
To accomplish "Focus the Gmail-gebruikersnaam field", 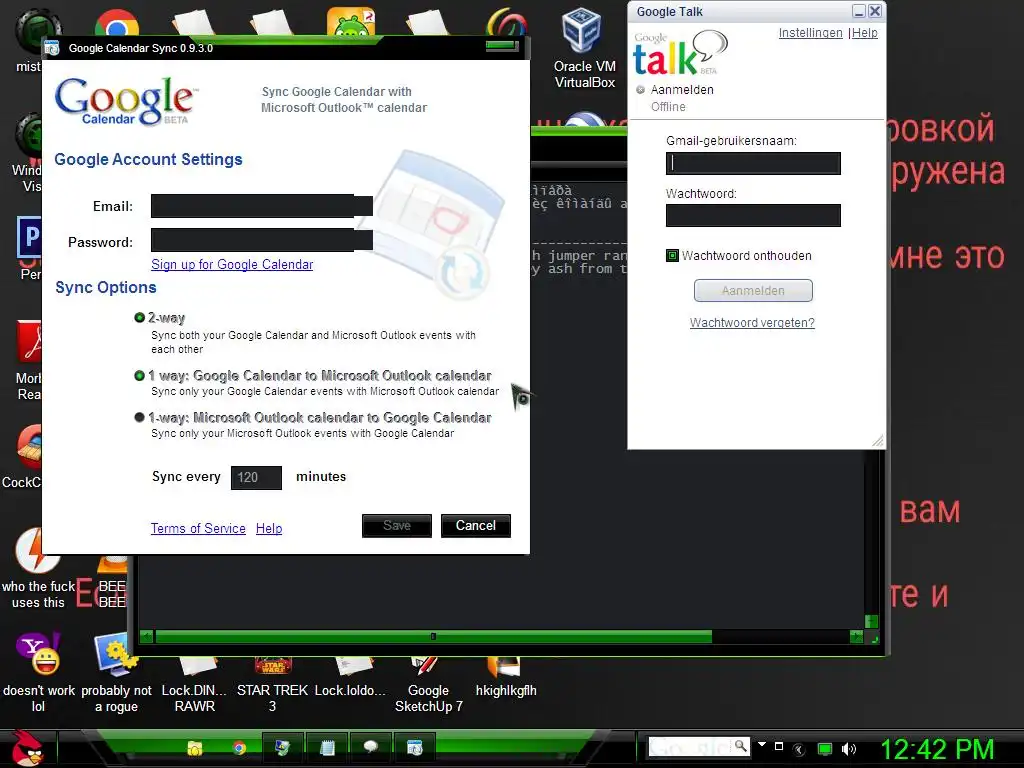I will [753, 163].
